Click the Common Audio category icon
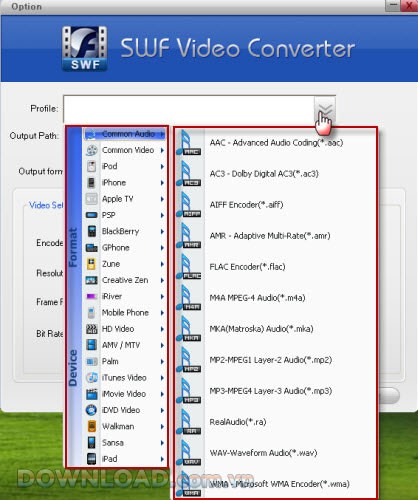 coord(91,134)
